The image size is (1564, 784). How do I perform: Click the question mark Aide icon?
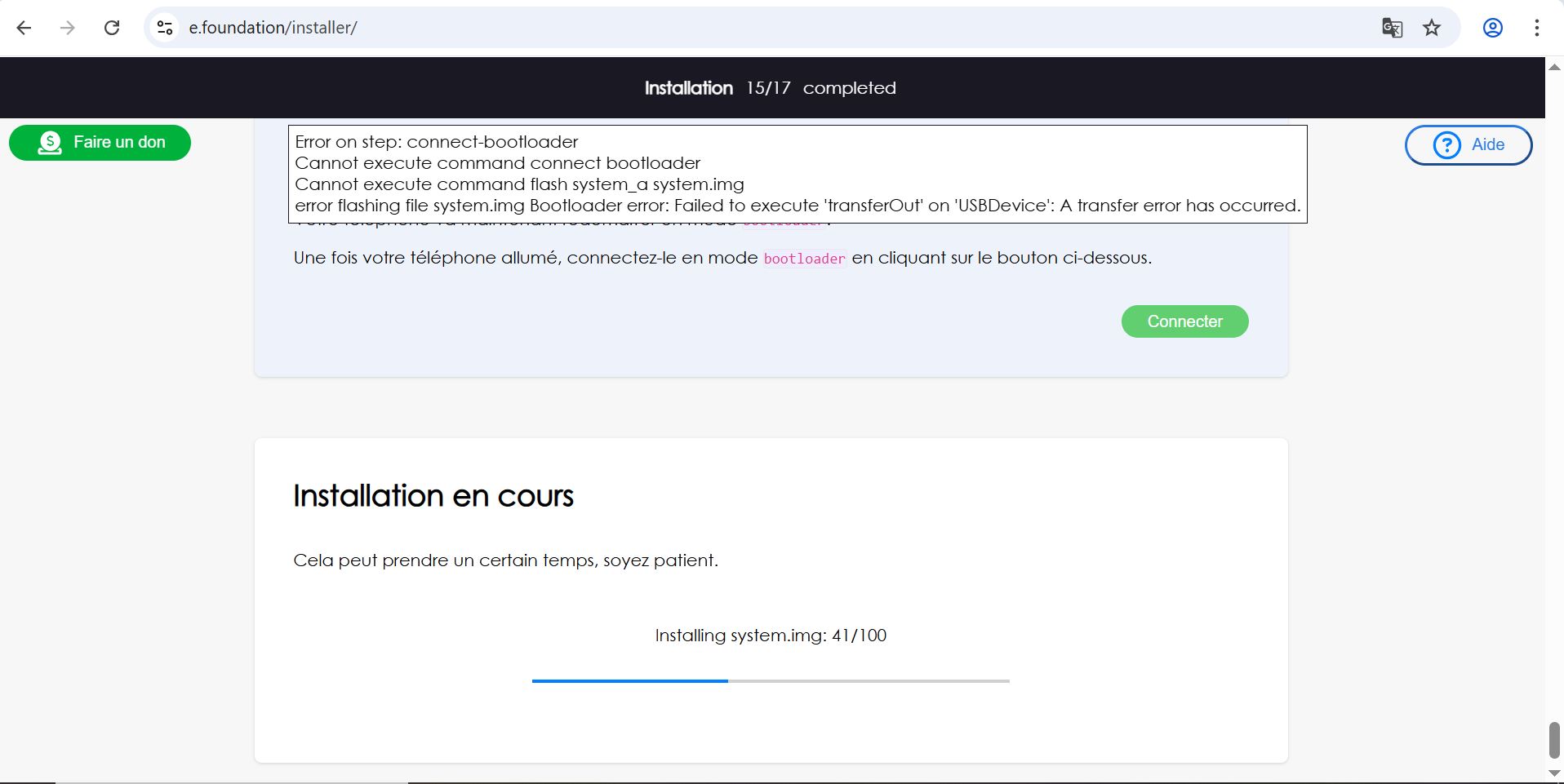coord(1446,145)
